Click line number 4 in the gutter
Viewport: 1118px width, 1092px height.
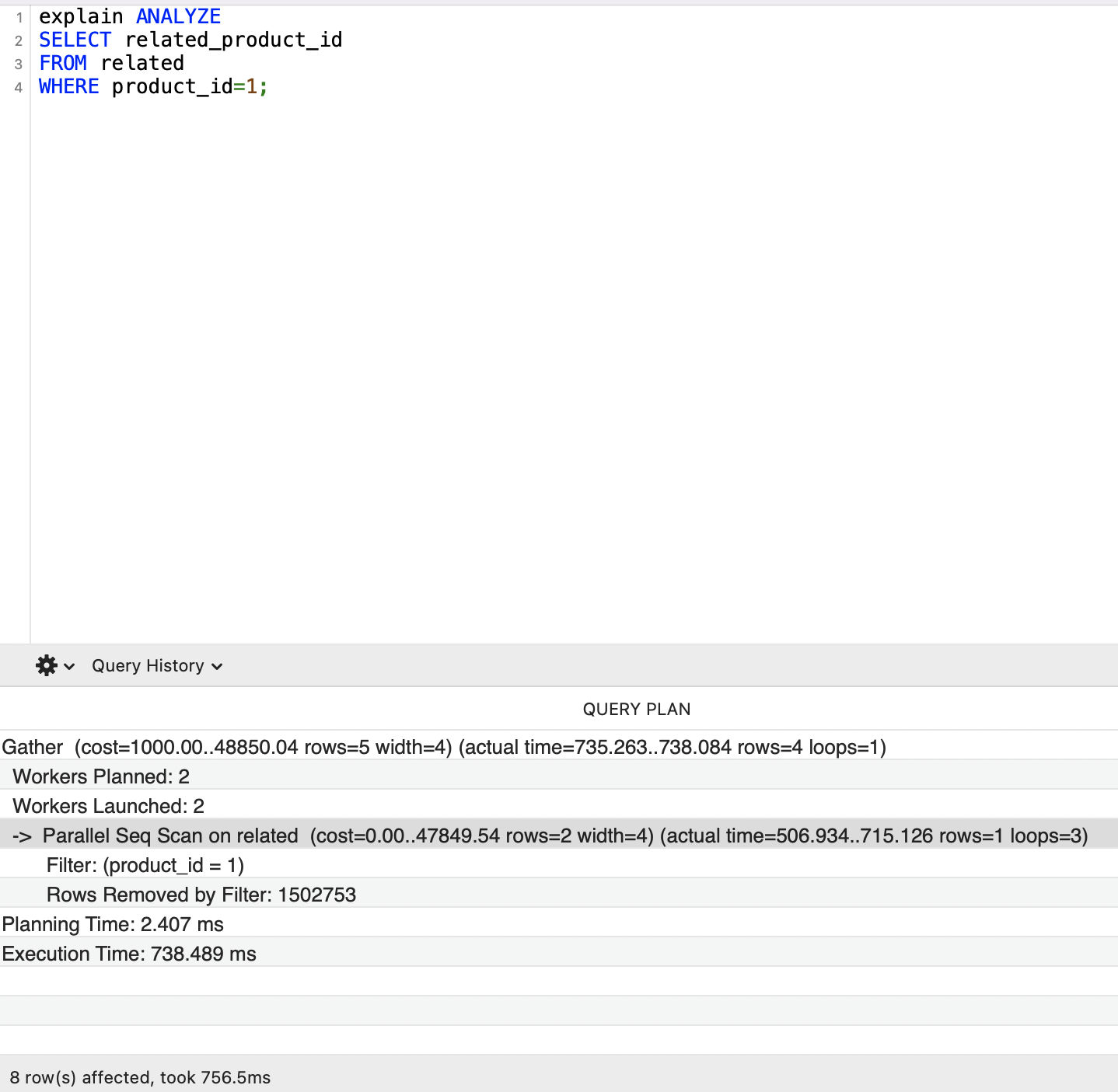19,87
